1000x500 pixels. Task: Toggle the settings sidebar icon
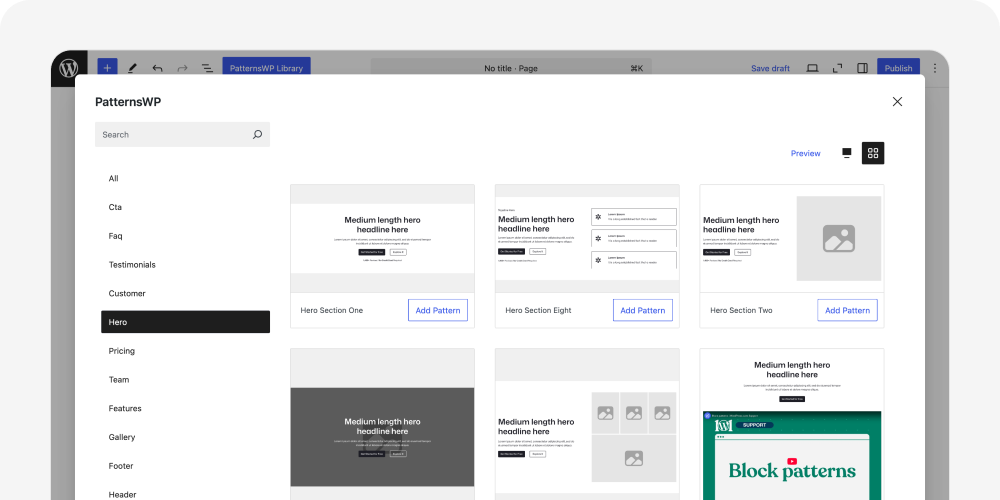coord(862,68)
